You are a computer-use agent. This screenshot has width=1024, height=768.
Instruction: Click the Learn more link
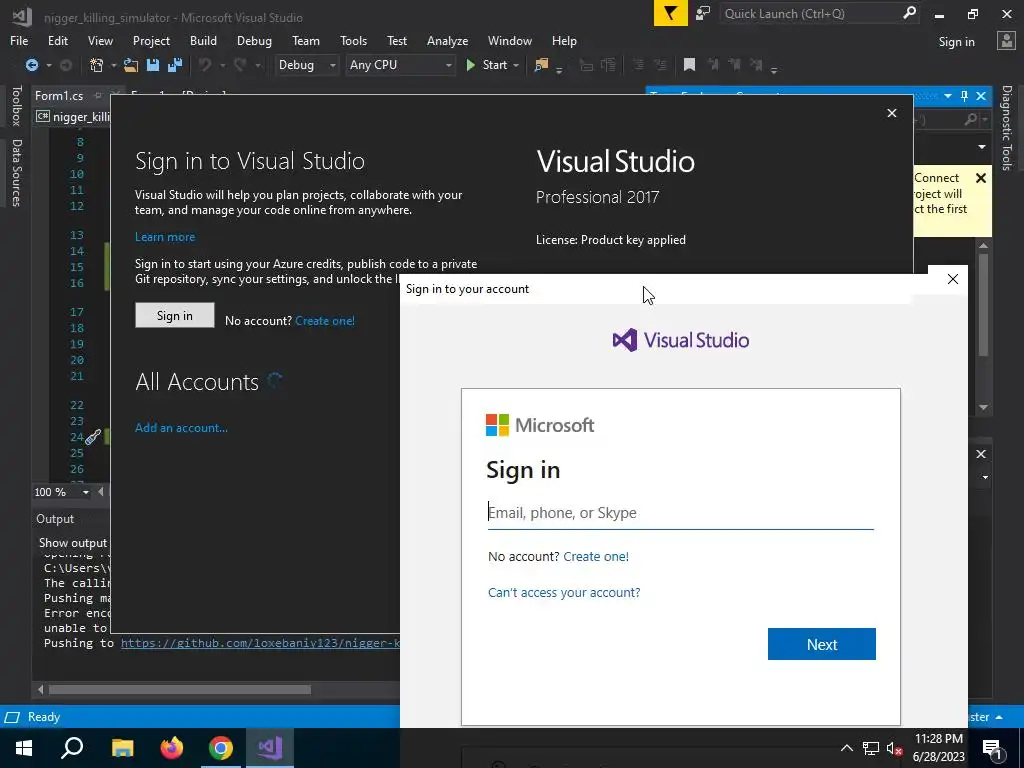point(165,236)
